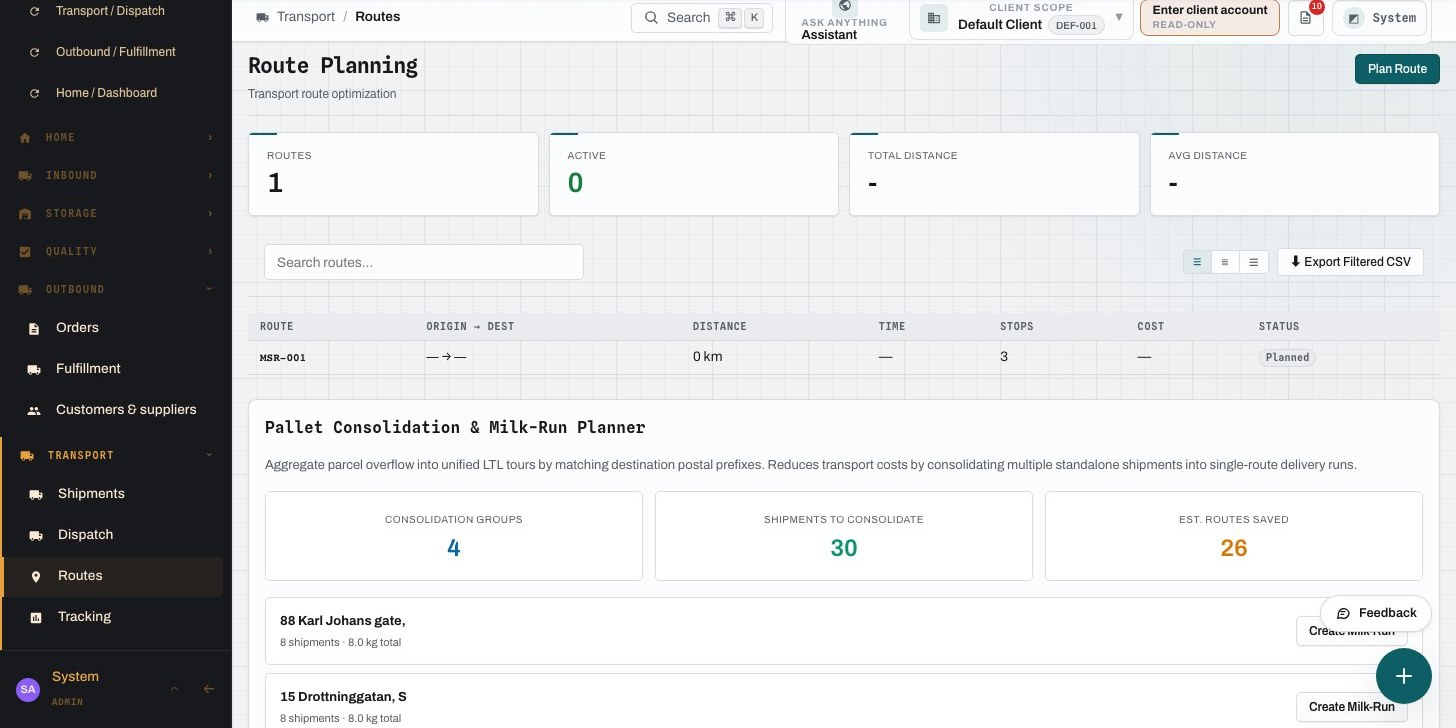Viewport: 1456px width, 728px height.
Task: Open the Client Scope dropdown arrow
Action: 1119,17
